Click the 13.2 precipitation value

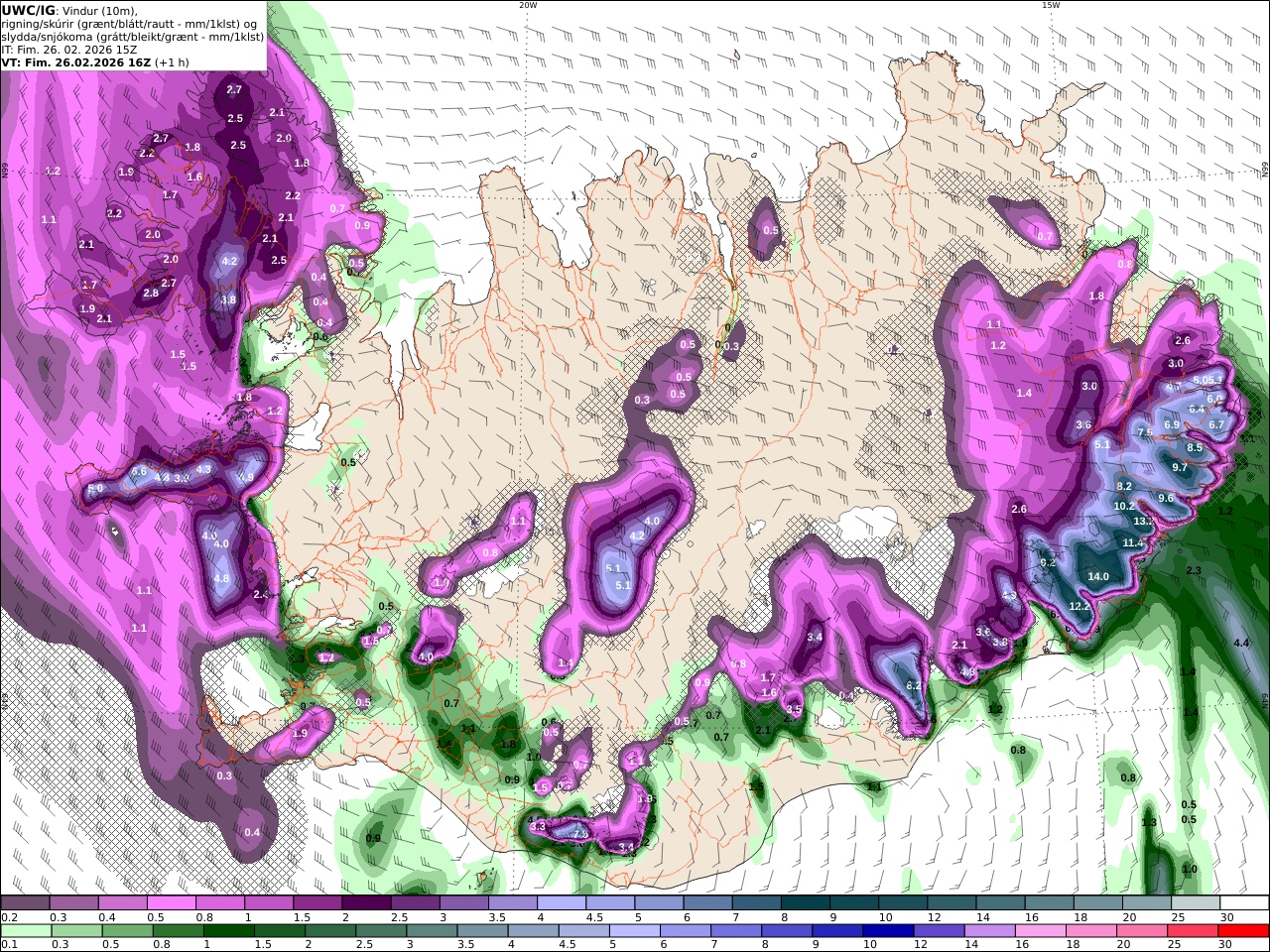click(1143, 521)
